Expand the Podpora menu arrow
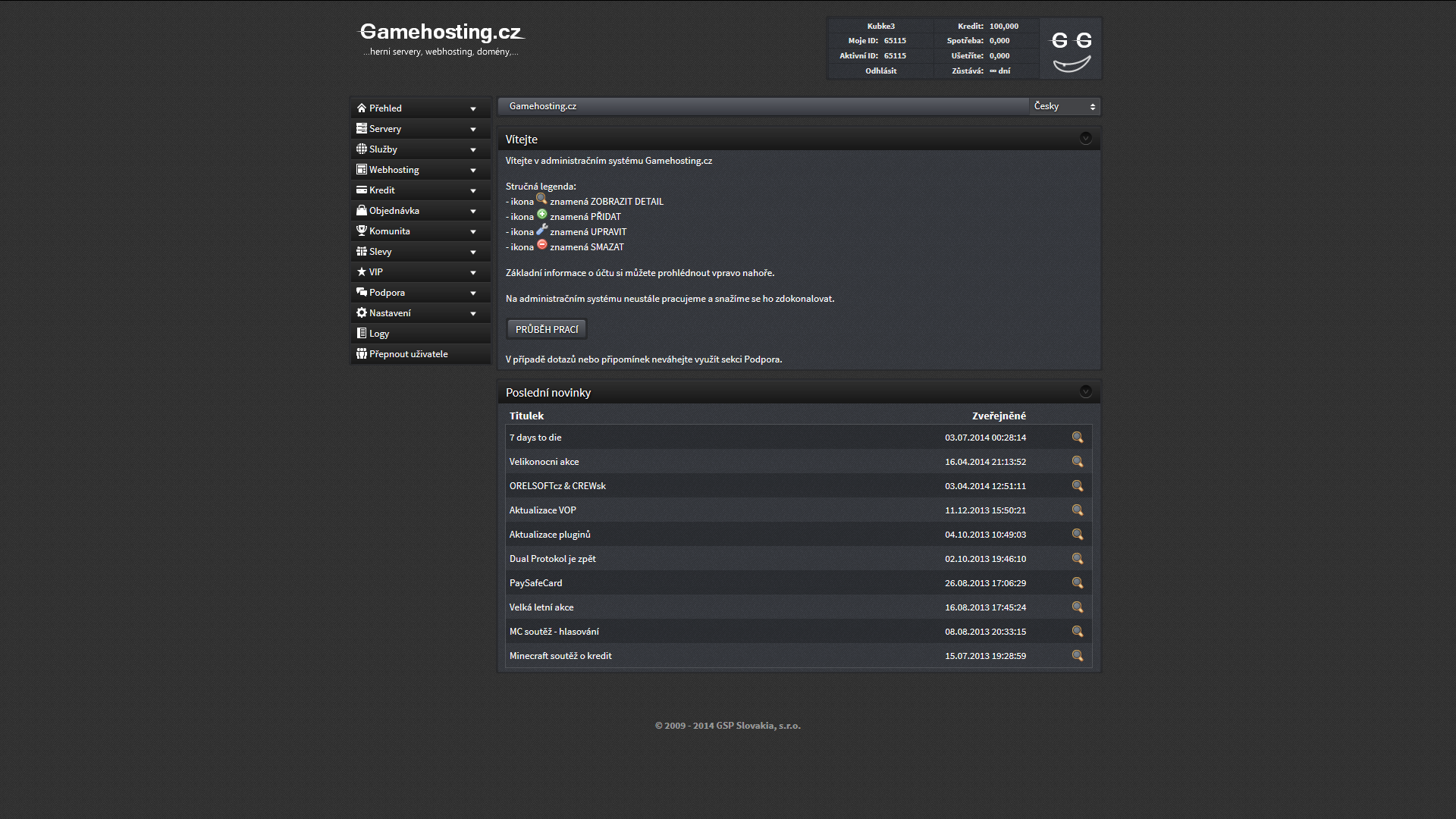 point(473,293)
